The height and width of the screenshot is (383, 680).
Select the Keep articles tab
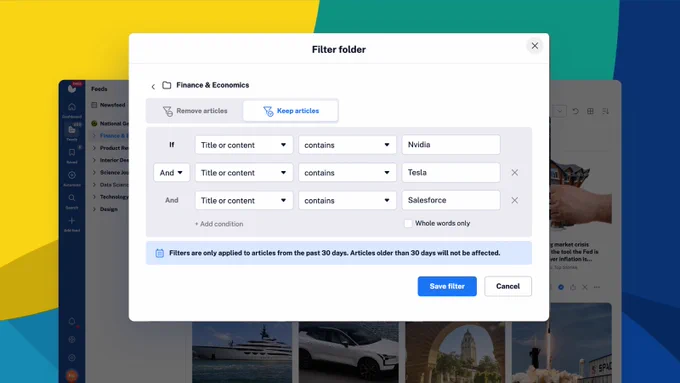point(291,111)
